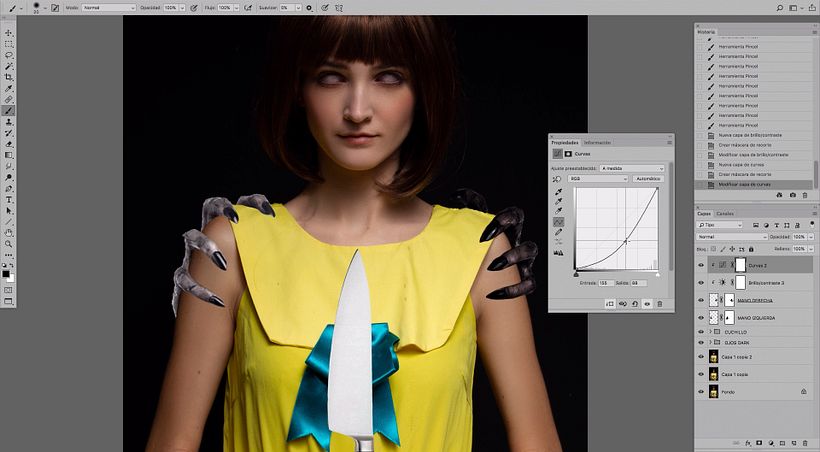Click the Entrada input value field

click(606, 283)
